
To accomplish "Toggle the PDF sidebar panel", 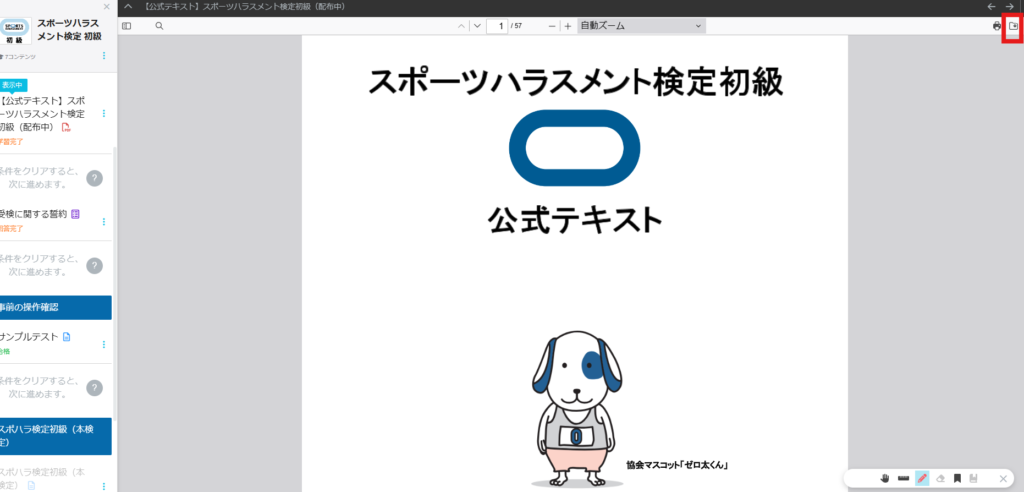I will click(126, 26).
